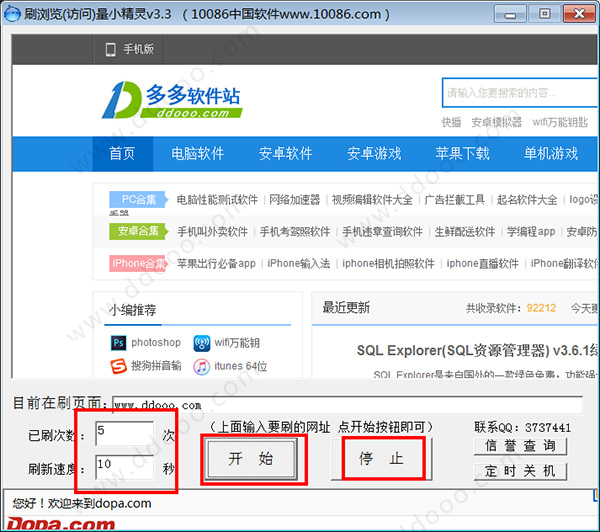Click the 开 始 start button
Image resolution: width=600 pixels, height=532 pixels.
251,459
